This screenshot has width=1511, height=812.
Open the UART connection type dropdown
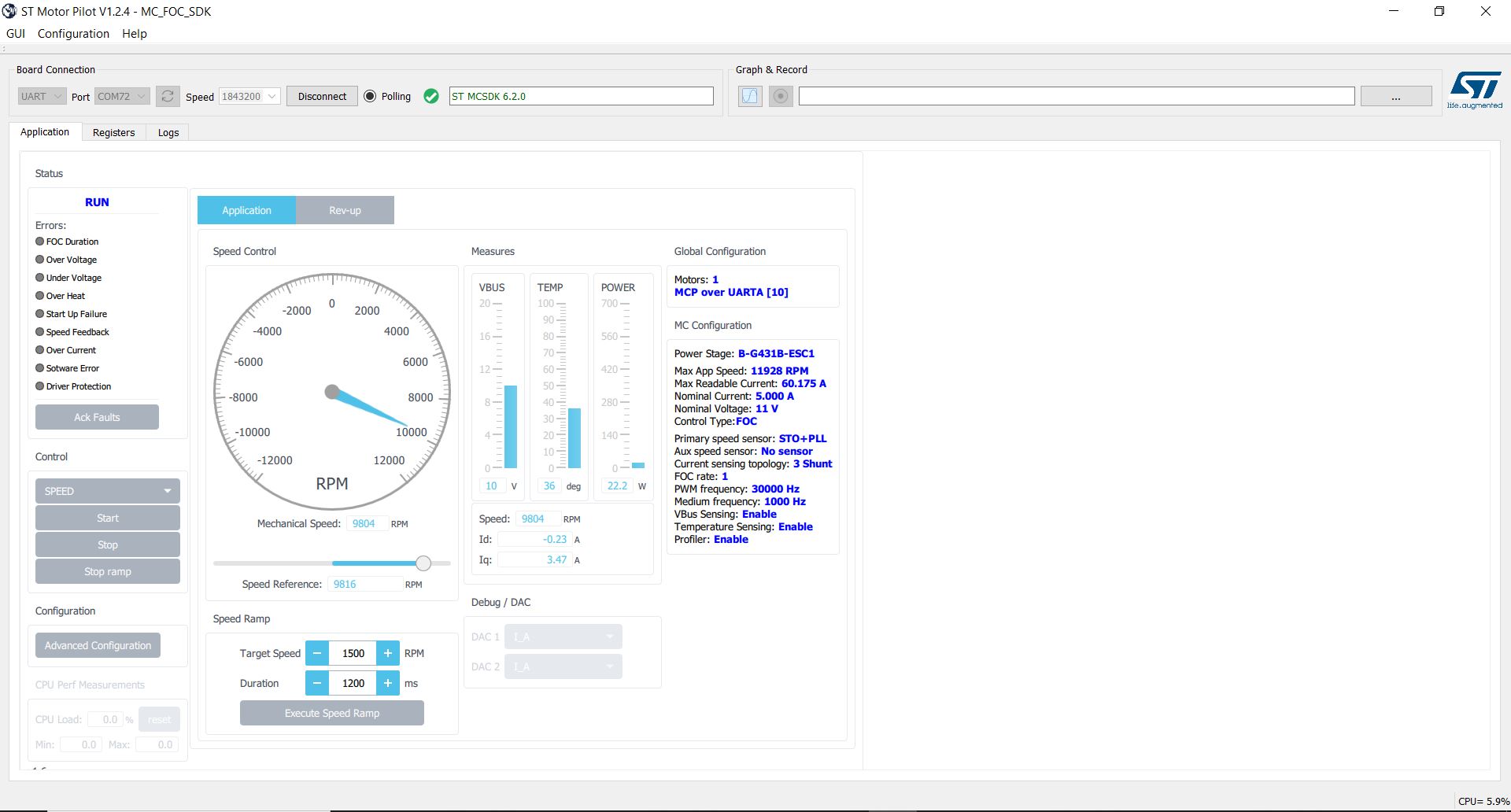point(42,96)
